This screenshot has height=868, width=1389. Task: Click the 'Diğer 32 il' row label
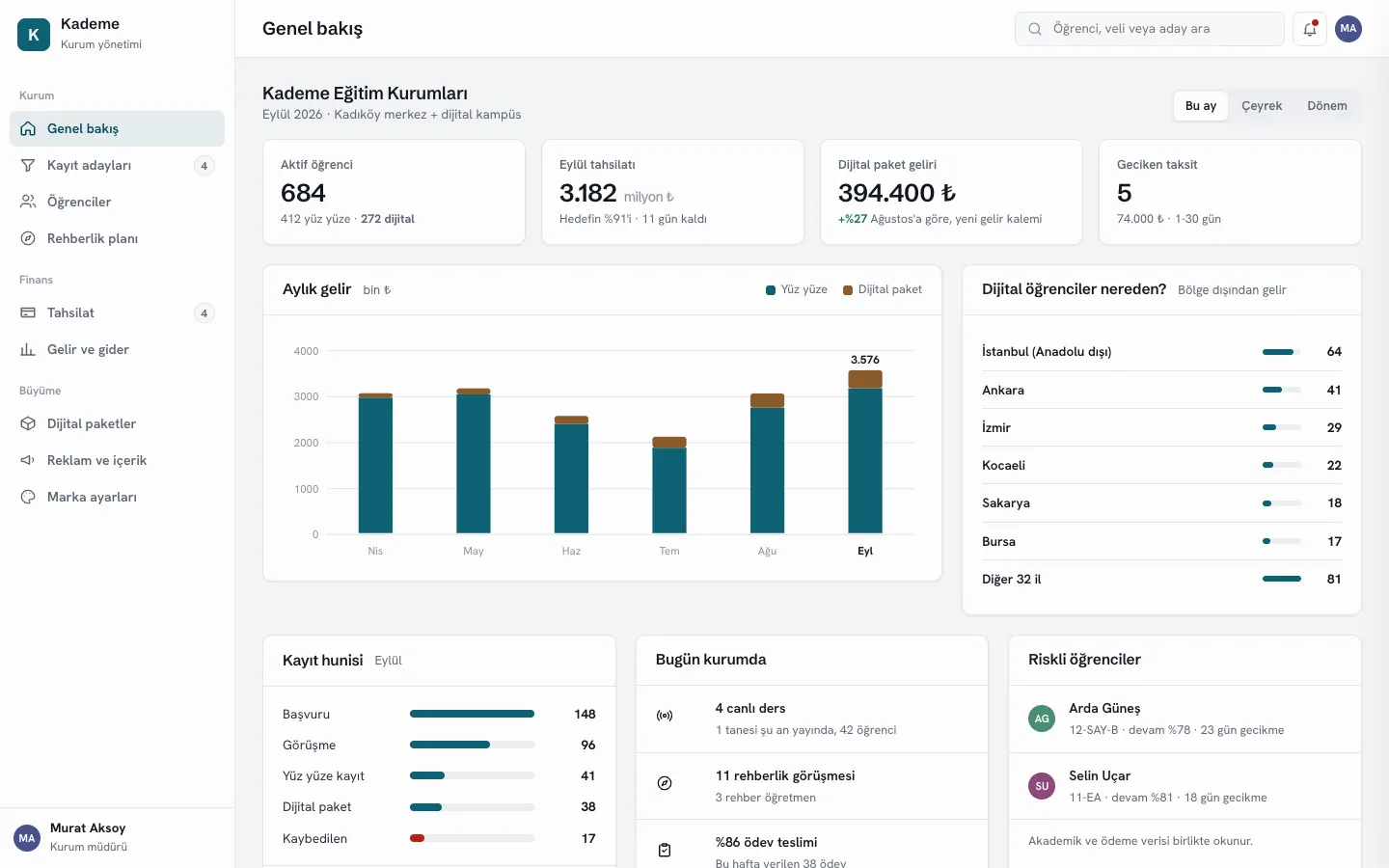click(1011, 579)
